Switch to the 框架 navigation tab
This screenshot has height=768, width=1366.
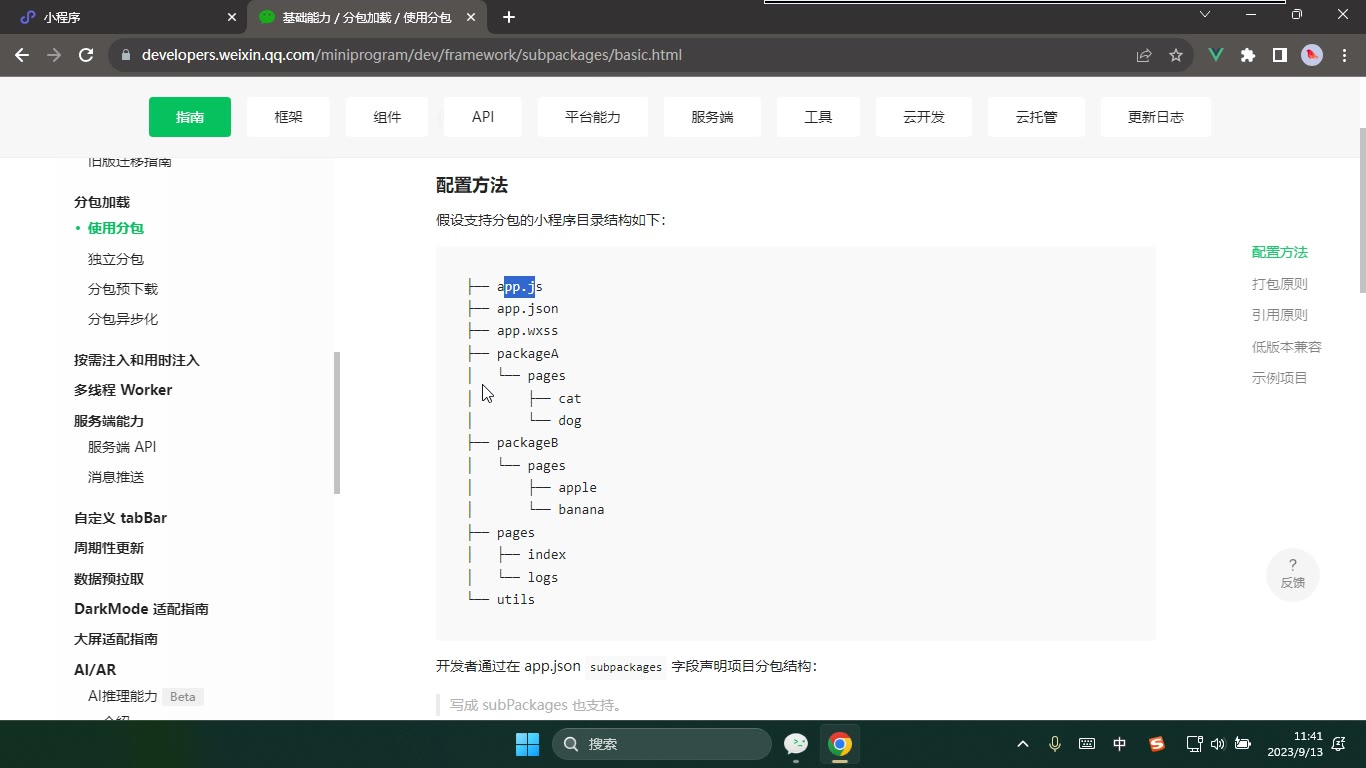[x=288, y=117]
